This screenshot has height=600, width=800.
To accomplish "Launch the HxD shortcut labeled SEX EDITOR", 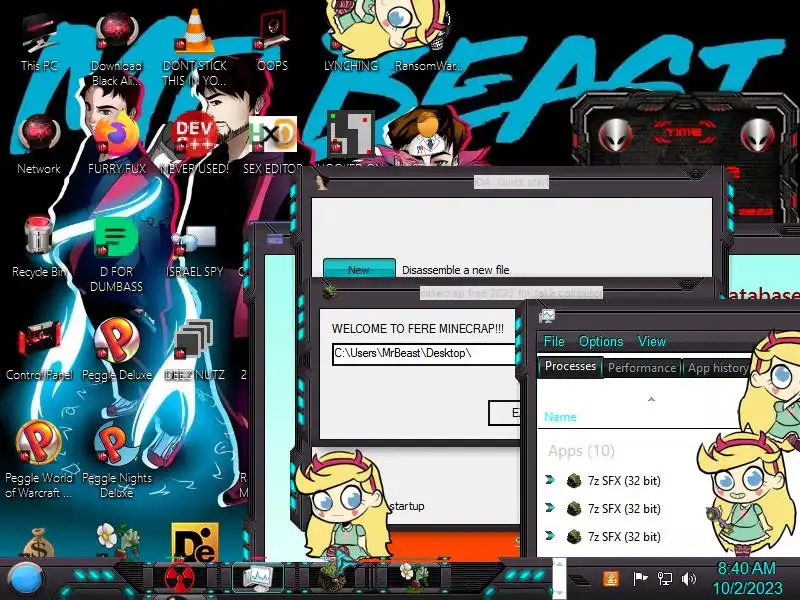I will (x=272, y=146).
